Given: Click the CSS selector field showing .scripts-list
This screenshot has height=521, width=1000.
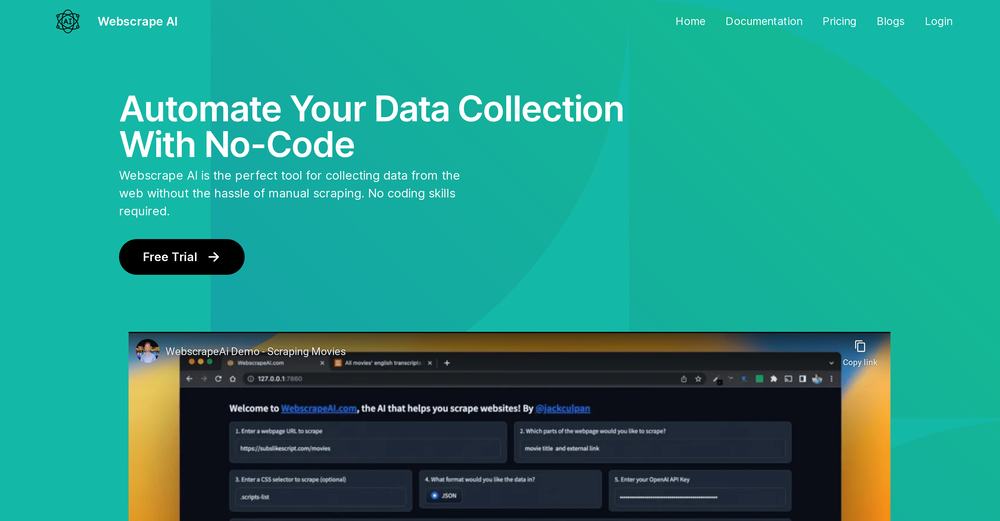Looking at the screenshot, I should tap(320, 496).
